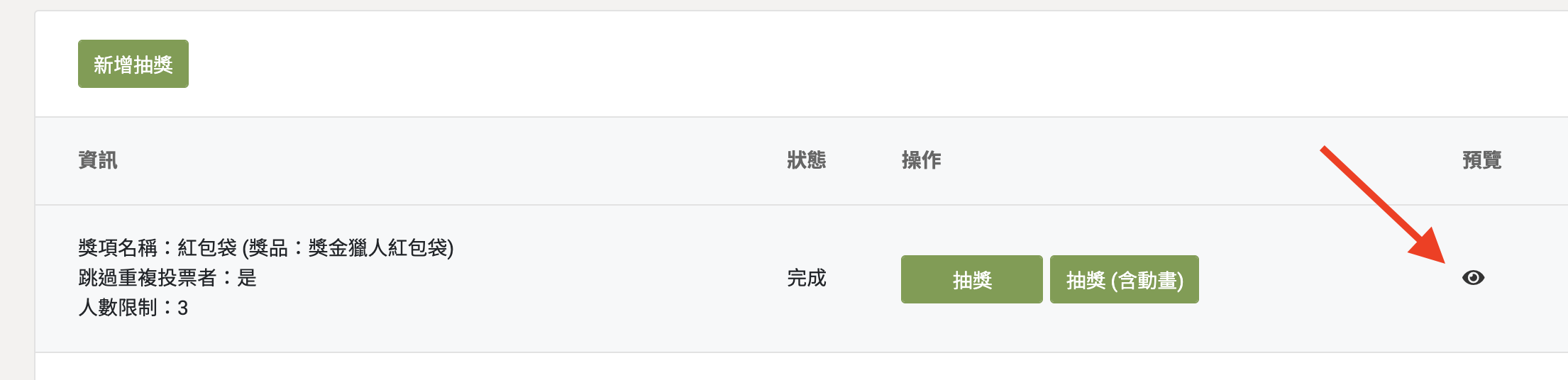Image resolution: width=1568 pixels, height=380 pixels.
Task: Select the 預覽 column header
Action: coord(1482,160)
